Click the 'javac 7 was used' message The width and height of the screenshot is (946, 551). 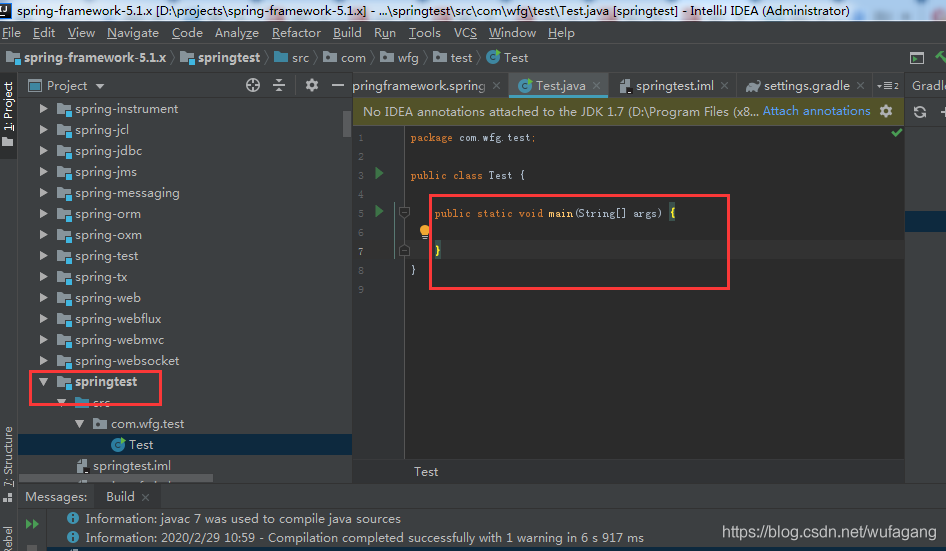(x=243, y=518)
